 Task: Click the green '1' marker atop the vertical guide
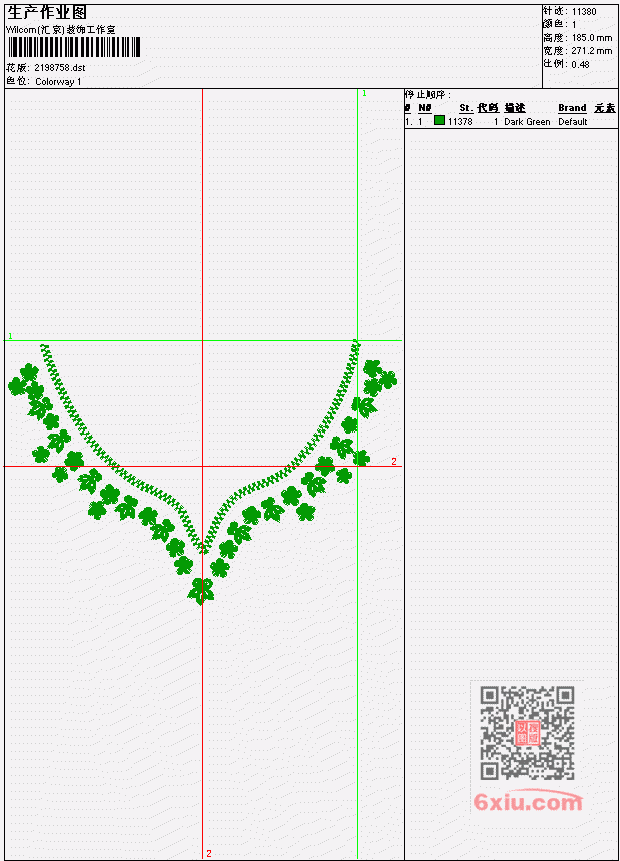[x=364, y=93]
